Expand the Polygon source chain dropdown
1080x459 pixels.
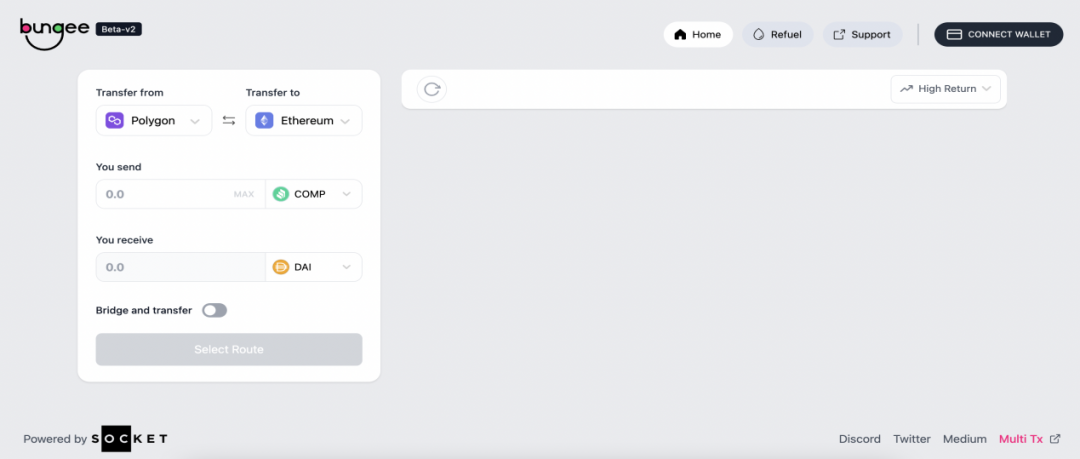click(x=195, y=121)
